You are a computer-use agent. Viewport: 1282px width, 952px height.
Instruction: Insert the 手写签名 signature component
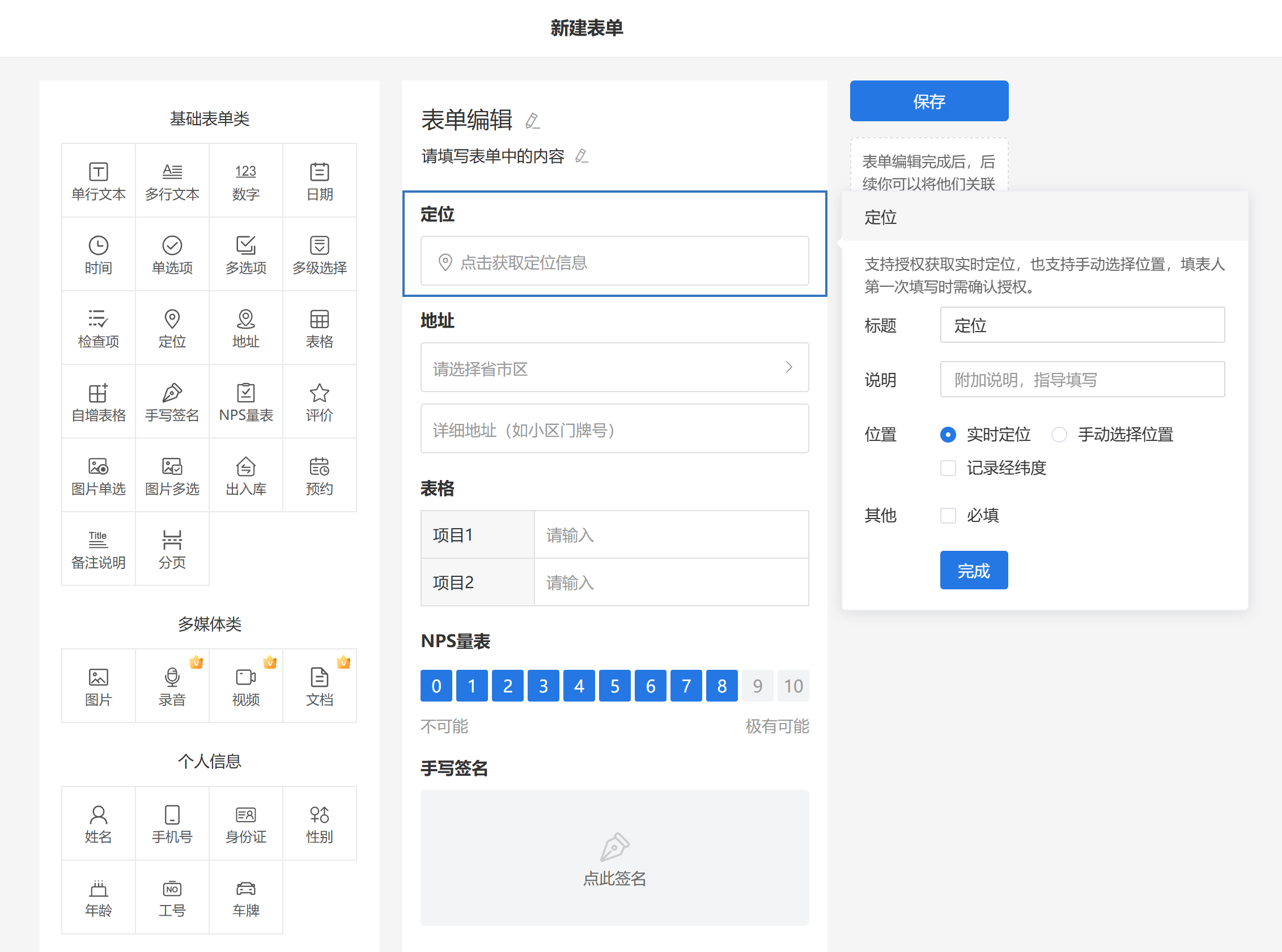[172, 402]
